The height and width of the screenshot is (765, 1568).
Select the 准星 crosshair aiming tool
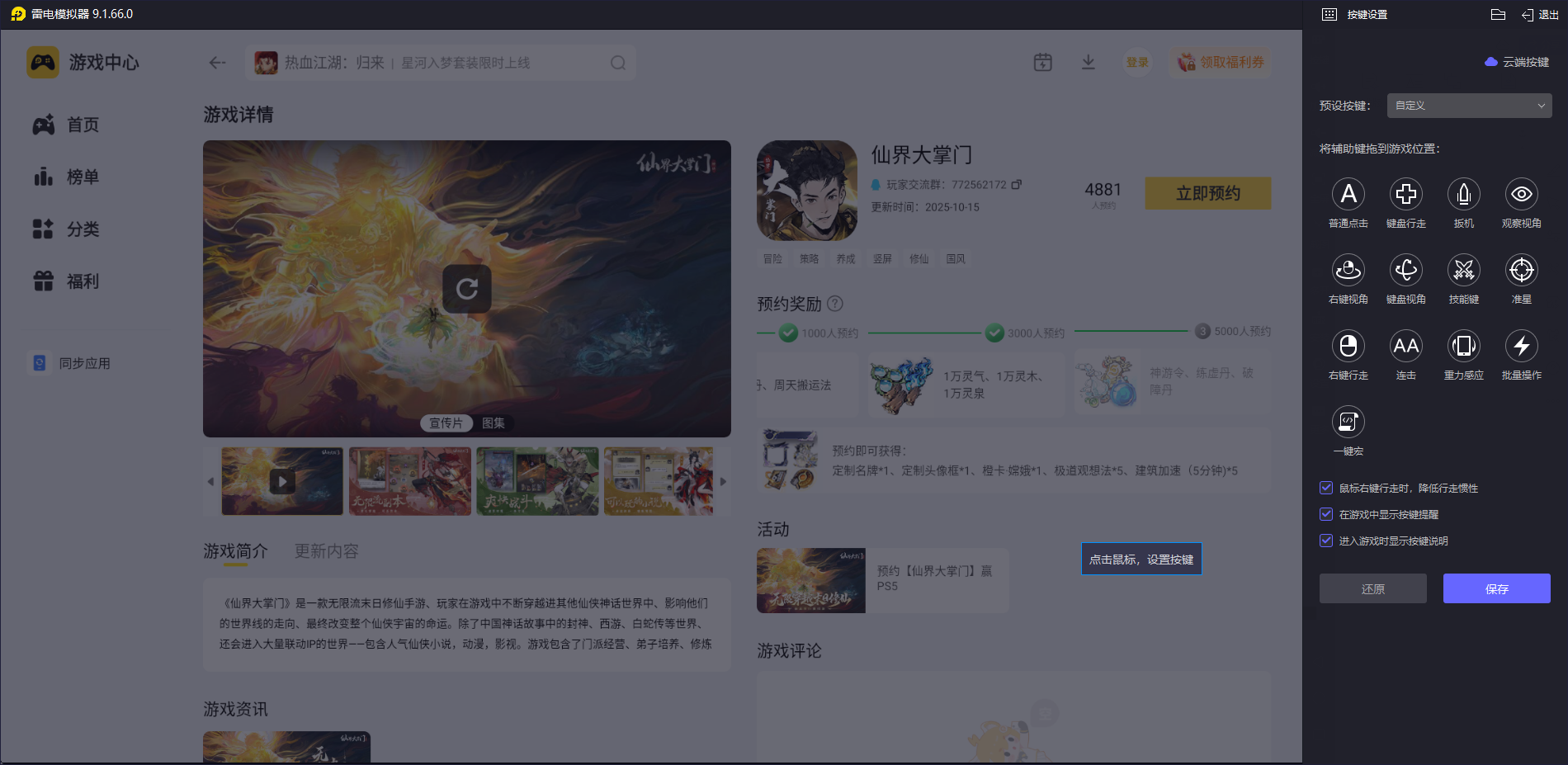pos(1522,271)
